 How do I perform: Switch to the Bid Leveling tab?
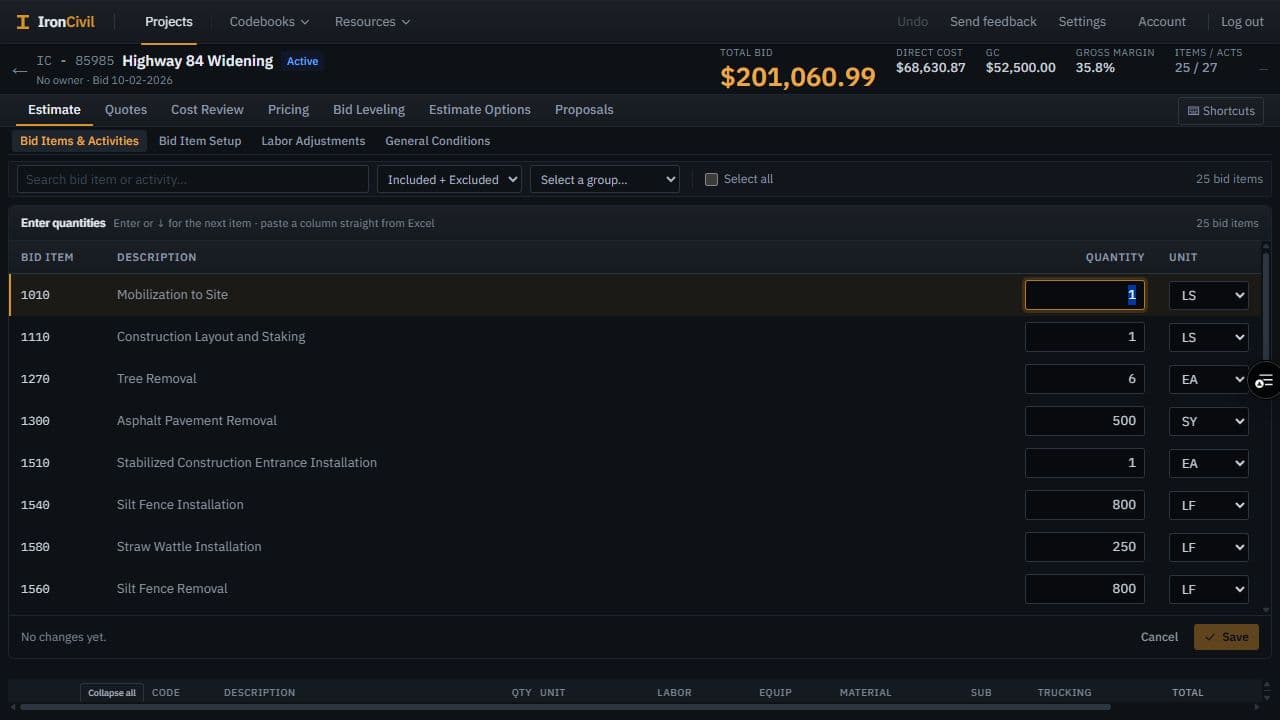pyautogui.click(x=369, y=110)
